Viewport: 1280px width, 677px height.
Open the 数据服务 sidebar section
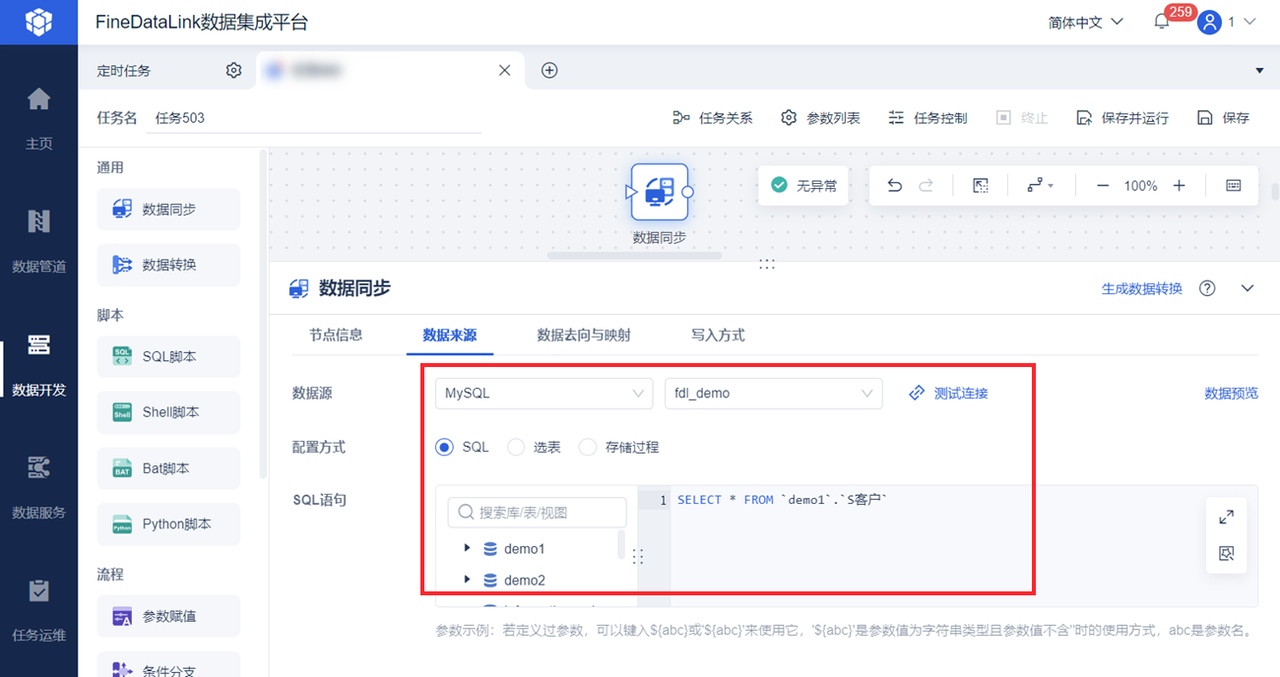(39, 487)
